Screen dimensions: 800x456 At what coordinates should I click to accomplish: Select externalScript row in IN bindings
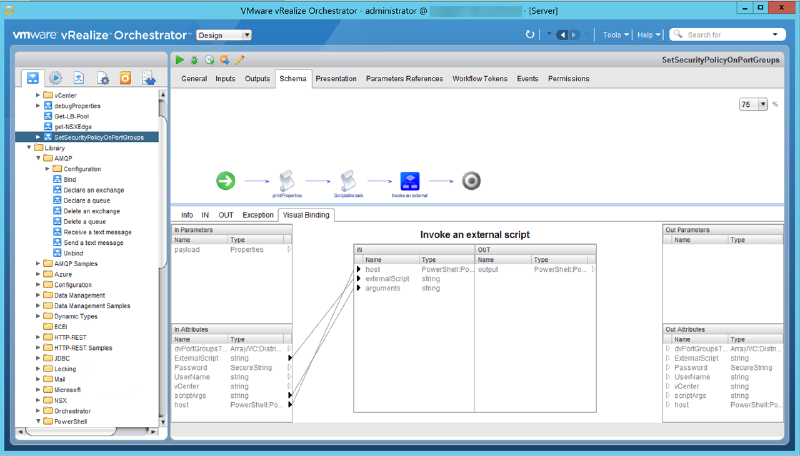[414, 278]
